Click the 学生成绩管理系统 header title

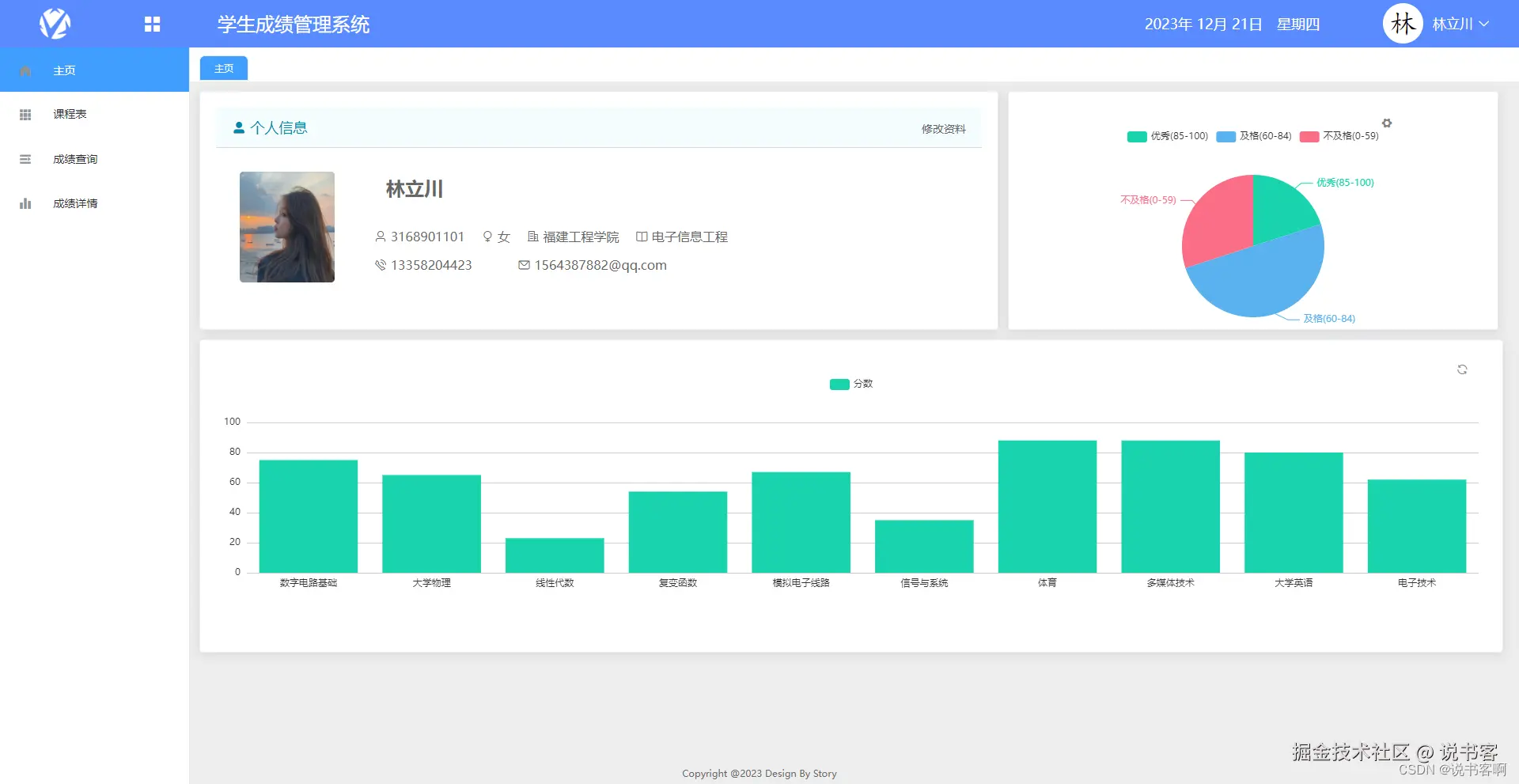[294, 25]
